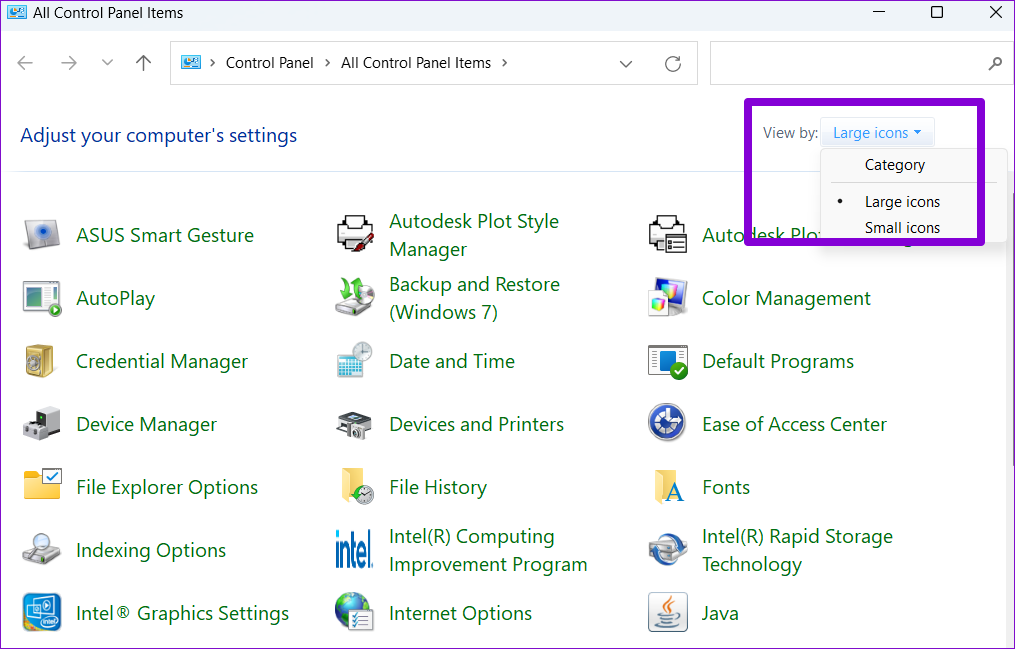Open Intel(R) Computing Improvement Program link

[488, 550]
